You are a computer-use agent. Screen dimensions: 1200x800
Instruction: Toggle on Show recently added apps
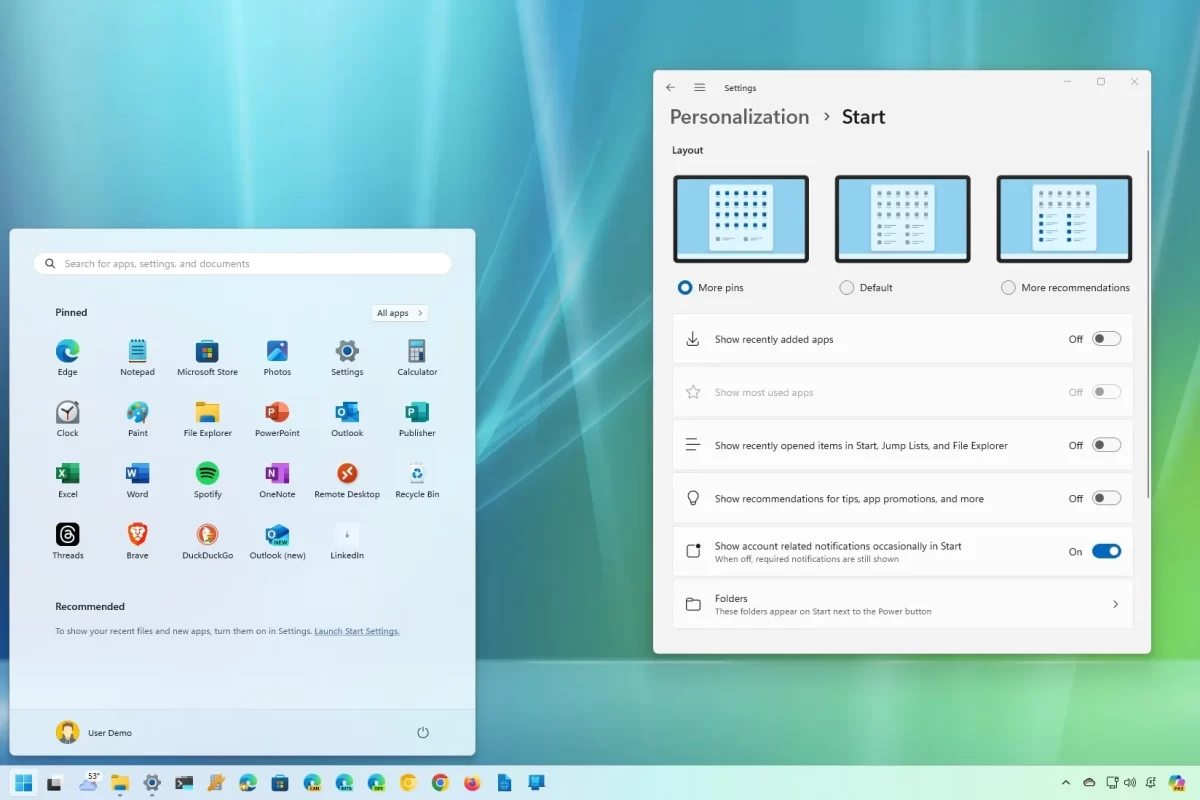coord(1106,338)
